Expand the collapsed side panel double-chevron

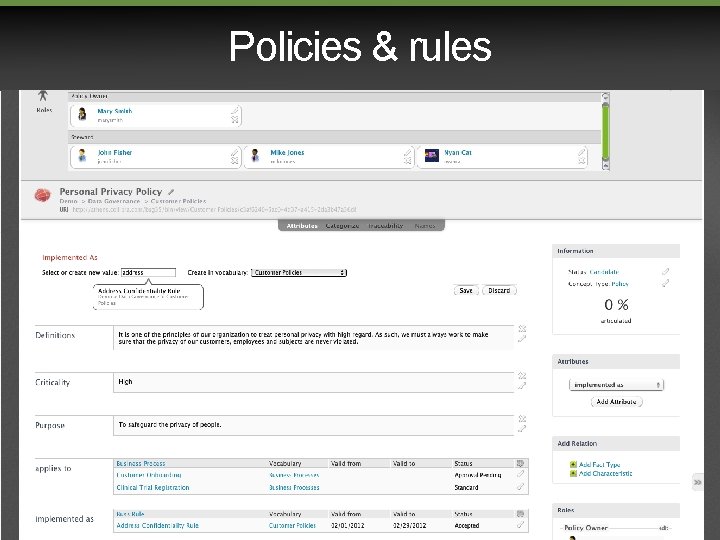pos(698,482)
